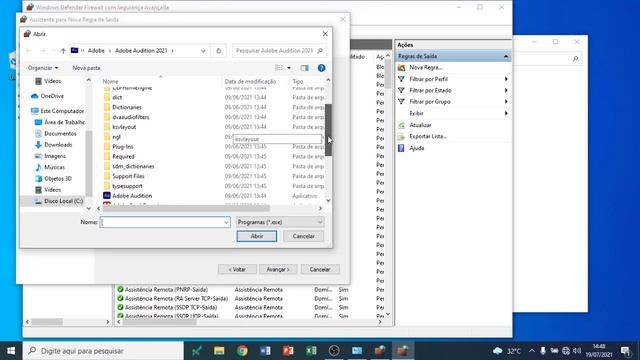Click Atualizar in the Ações panel
640x360 pixels.
(x=420, y=125)
